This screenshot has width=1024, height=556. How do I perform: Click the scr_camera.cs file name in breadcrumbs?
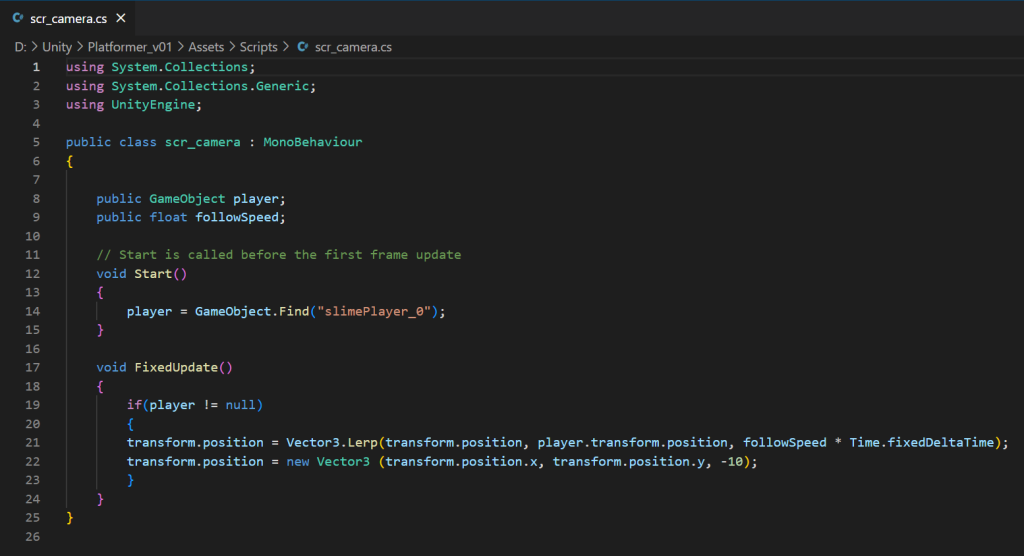pyautogui.click(x=353, y=47)
